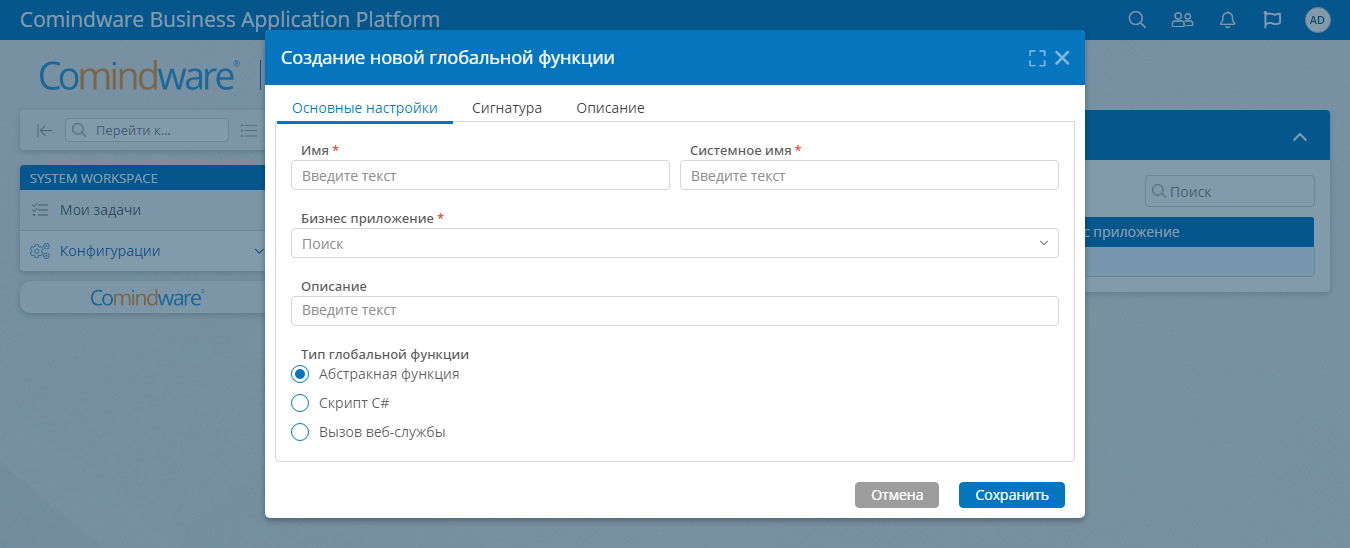The width and height of the screenshot is (1350, 548).
Task: Choose the Скрипт C# radio option
Action: 300,403
